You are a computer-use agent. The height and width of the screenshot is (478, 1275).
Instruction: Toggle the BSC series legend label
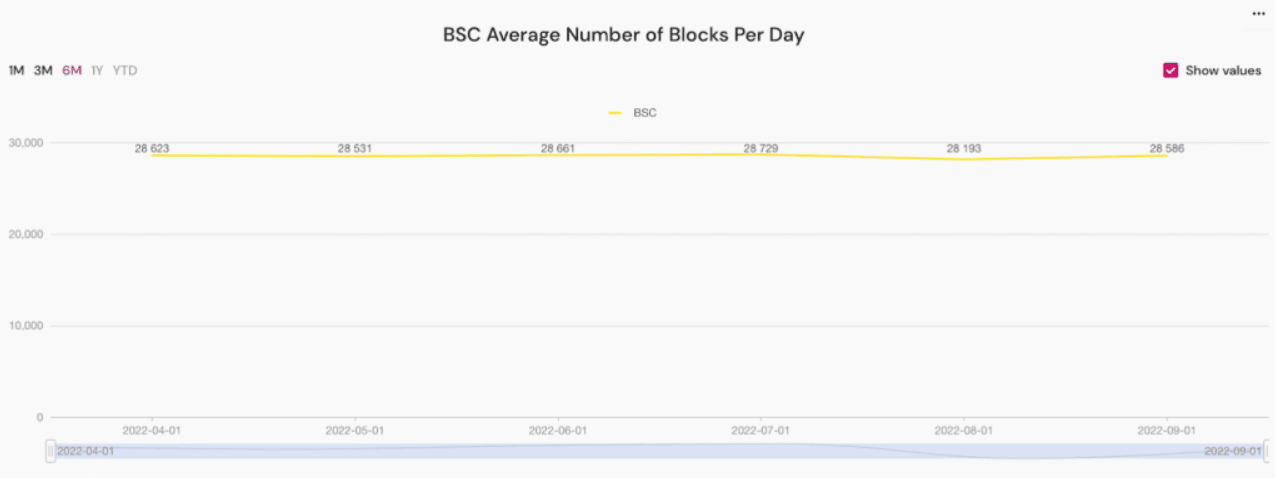tap(645, 113)
